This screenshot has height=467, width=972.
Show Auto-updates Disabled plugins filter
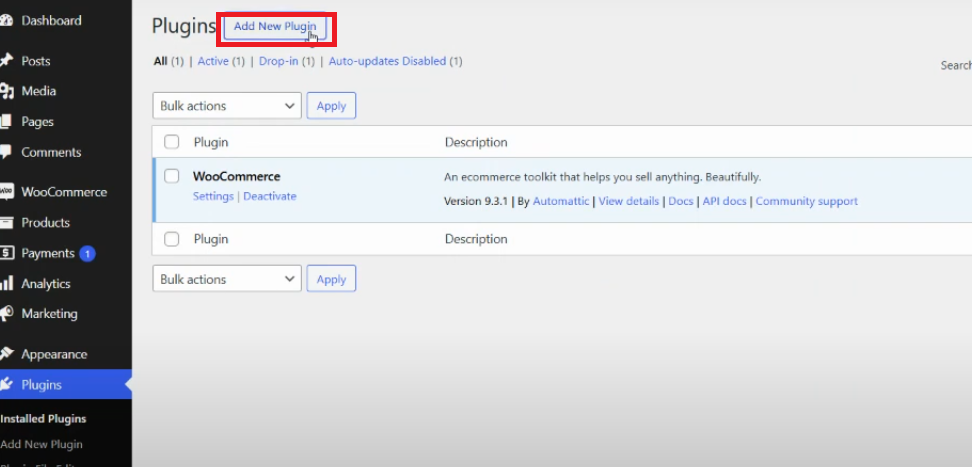pyautogui.click(x=387, y=61)
